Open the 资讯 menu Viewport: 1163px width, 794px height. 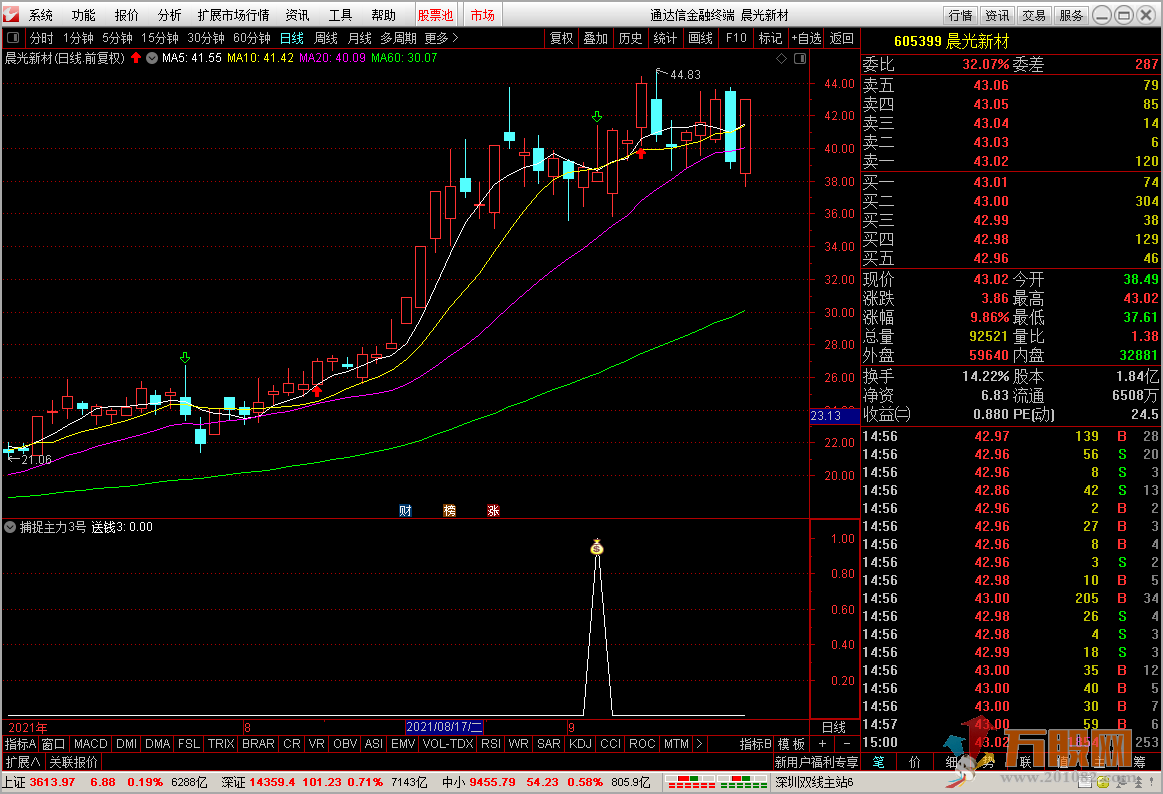pyautogui.click(x=297, y=15)
